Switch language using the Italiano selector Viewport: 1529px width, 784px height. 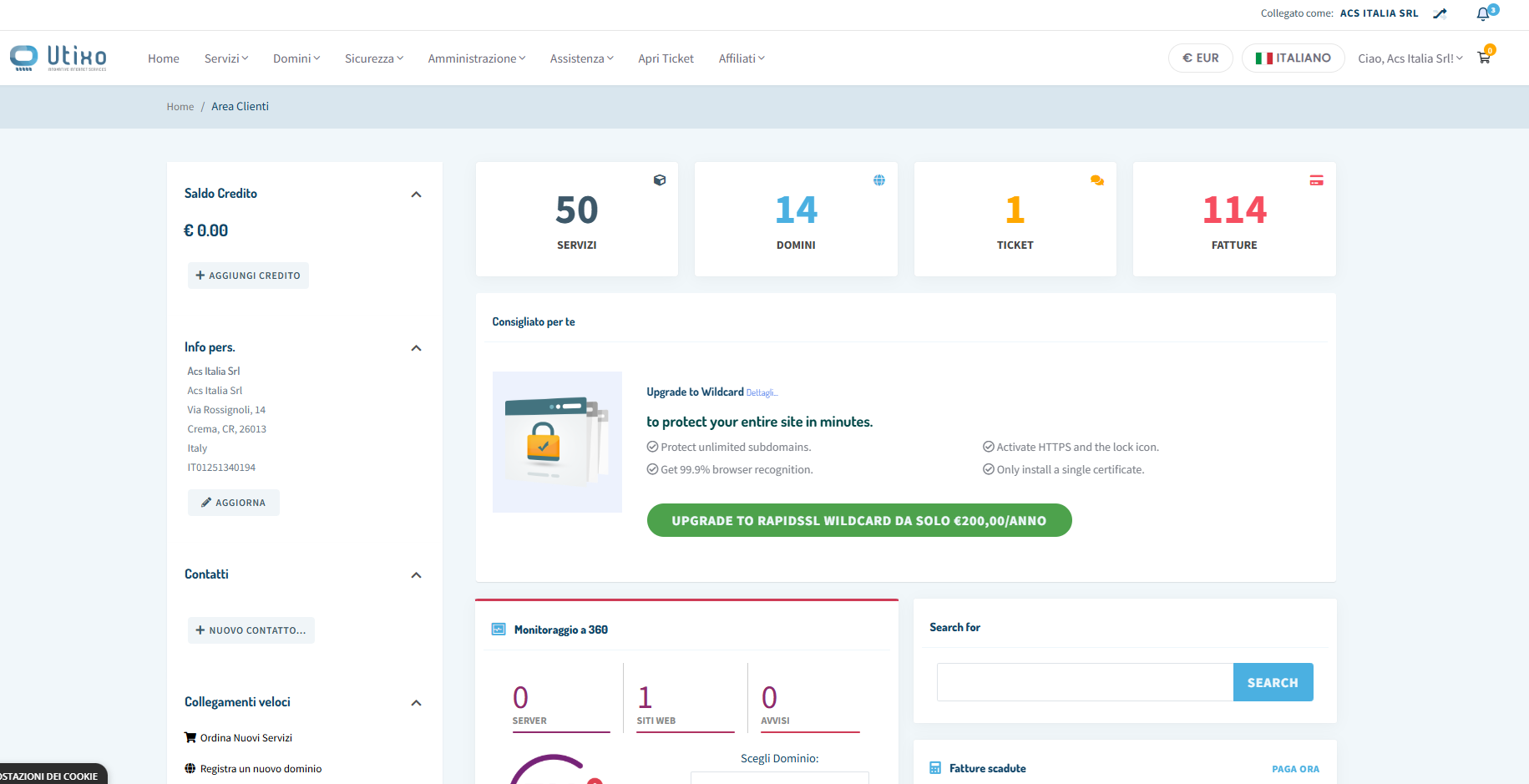1293,58
